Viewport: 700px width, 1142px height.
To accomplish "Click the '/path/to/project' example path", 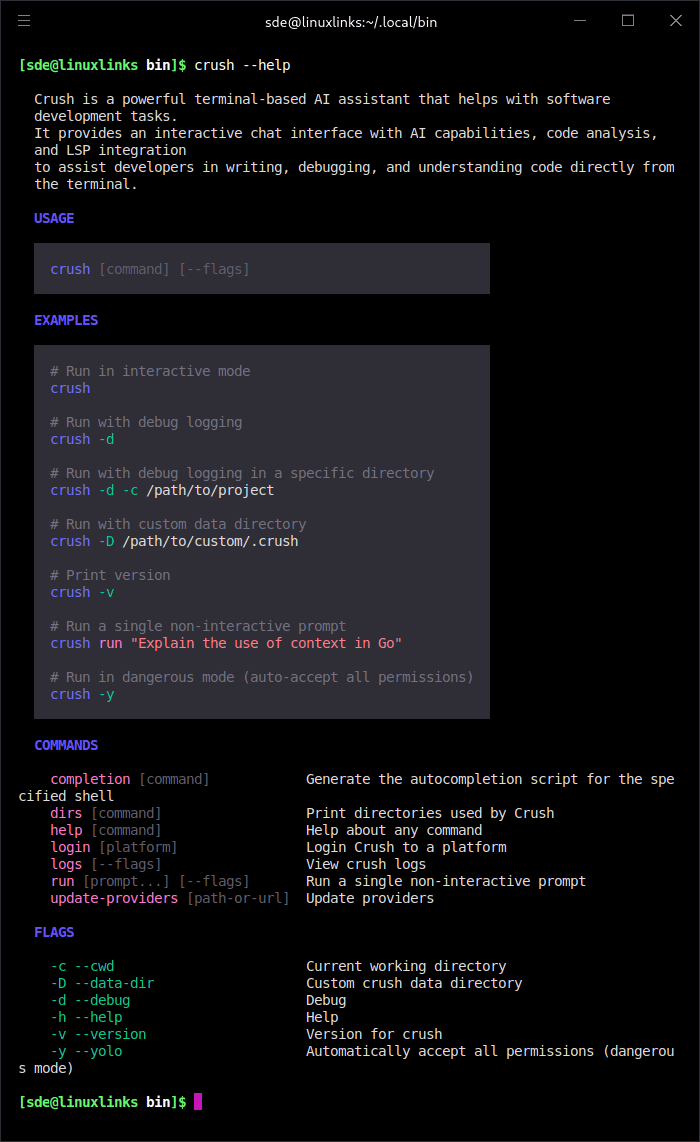I will [210, 490].
